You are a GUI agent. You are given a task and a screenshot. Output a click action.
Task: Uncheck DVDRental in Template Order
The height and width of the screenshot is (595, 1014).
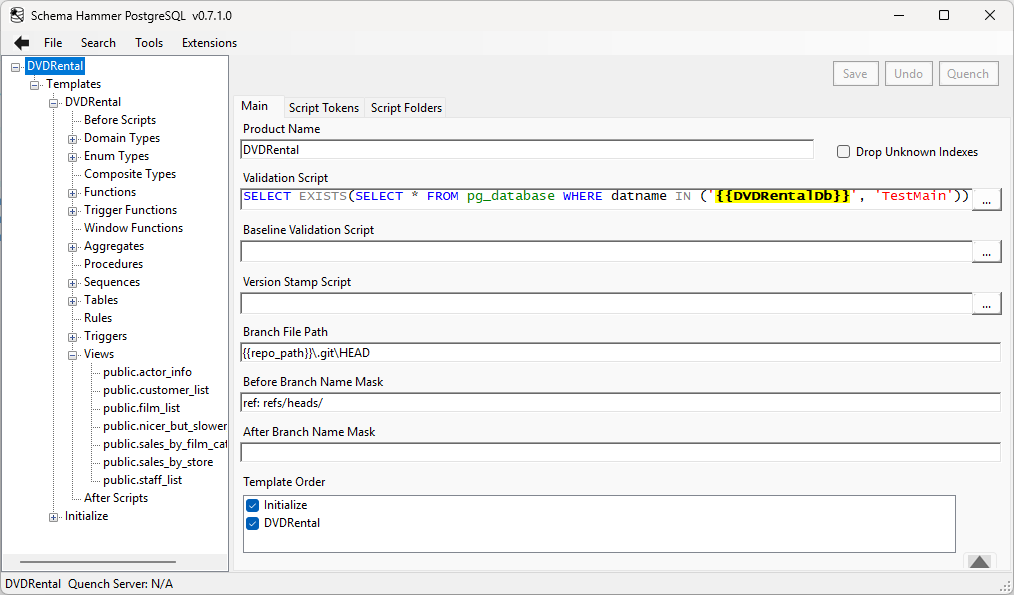pos(253,521)
